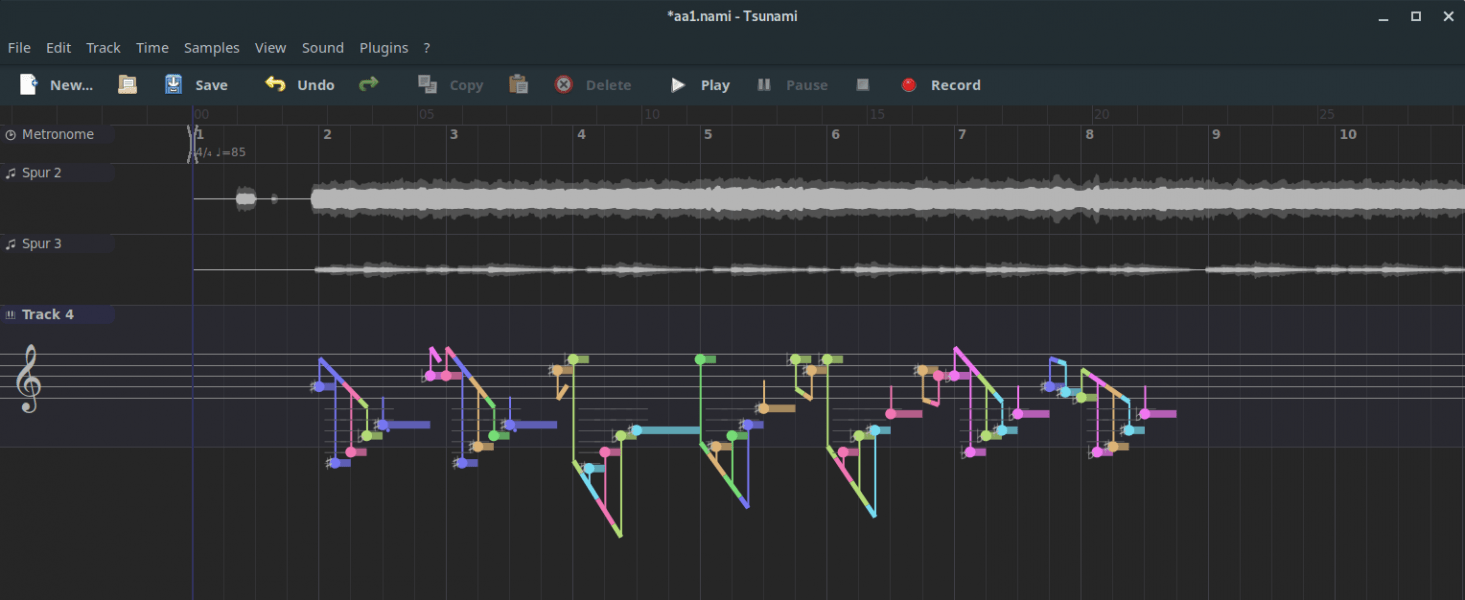The image size is (1465, 600).
Task: Open the File menu
Action: 19,47
